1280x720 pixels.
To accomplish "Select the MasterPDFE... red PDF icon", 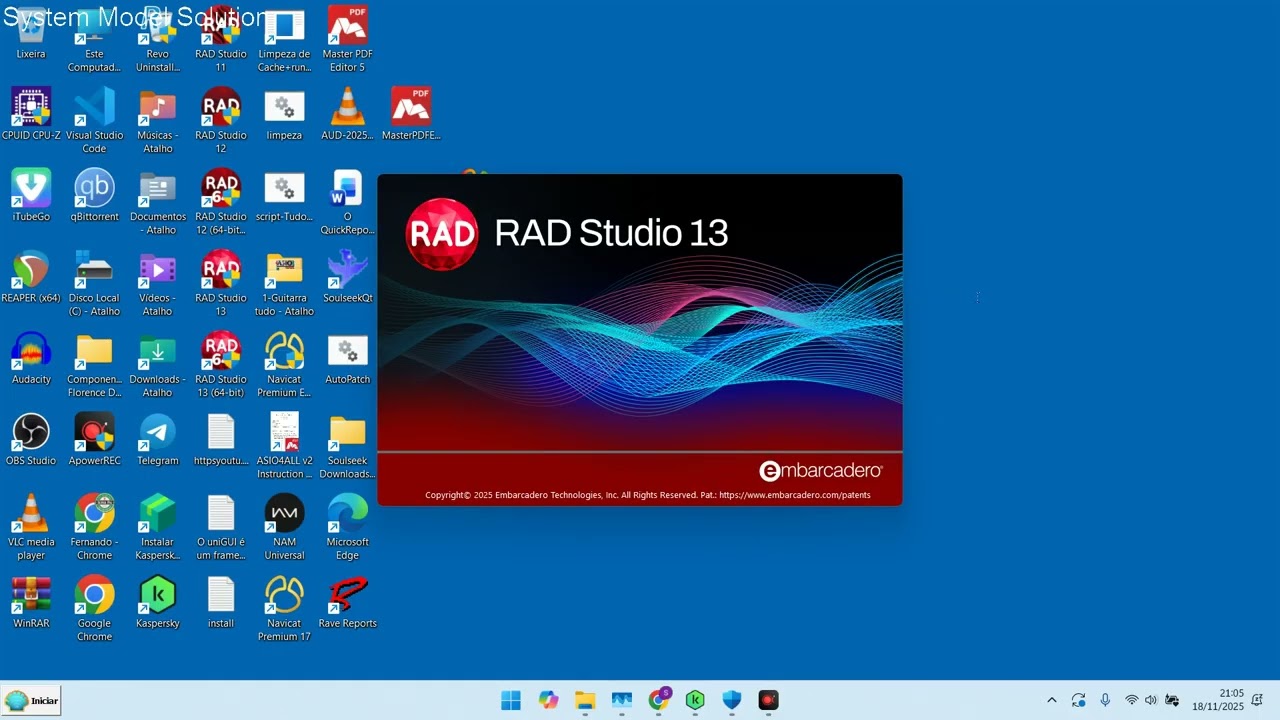I will click(x=411, y=114).
